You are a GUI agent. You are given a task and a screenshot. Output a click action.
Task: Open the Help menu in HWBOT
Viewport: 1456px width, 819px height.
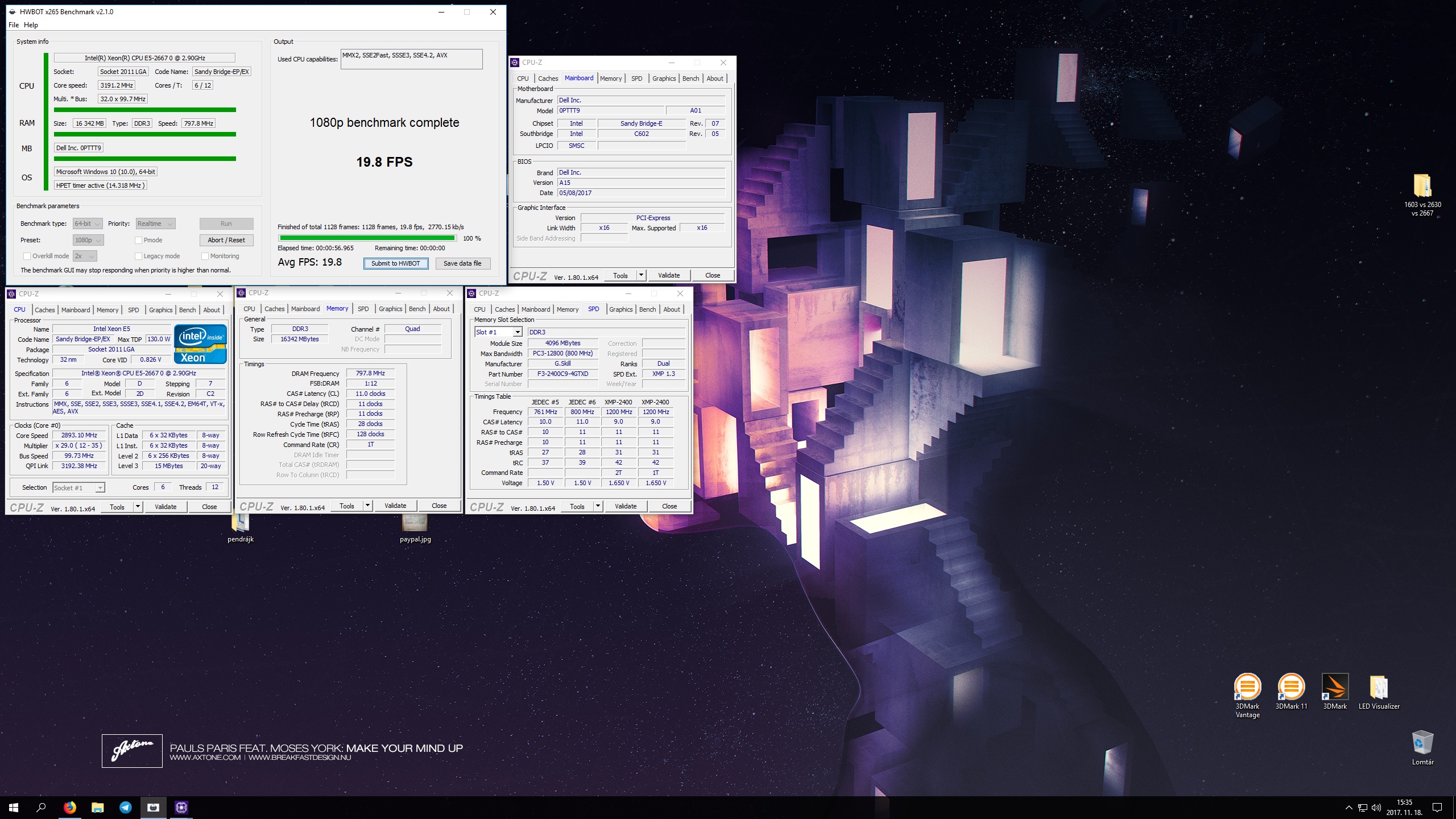point(31,25)
